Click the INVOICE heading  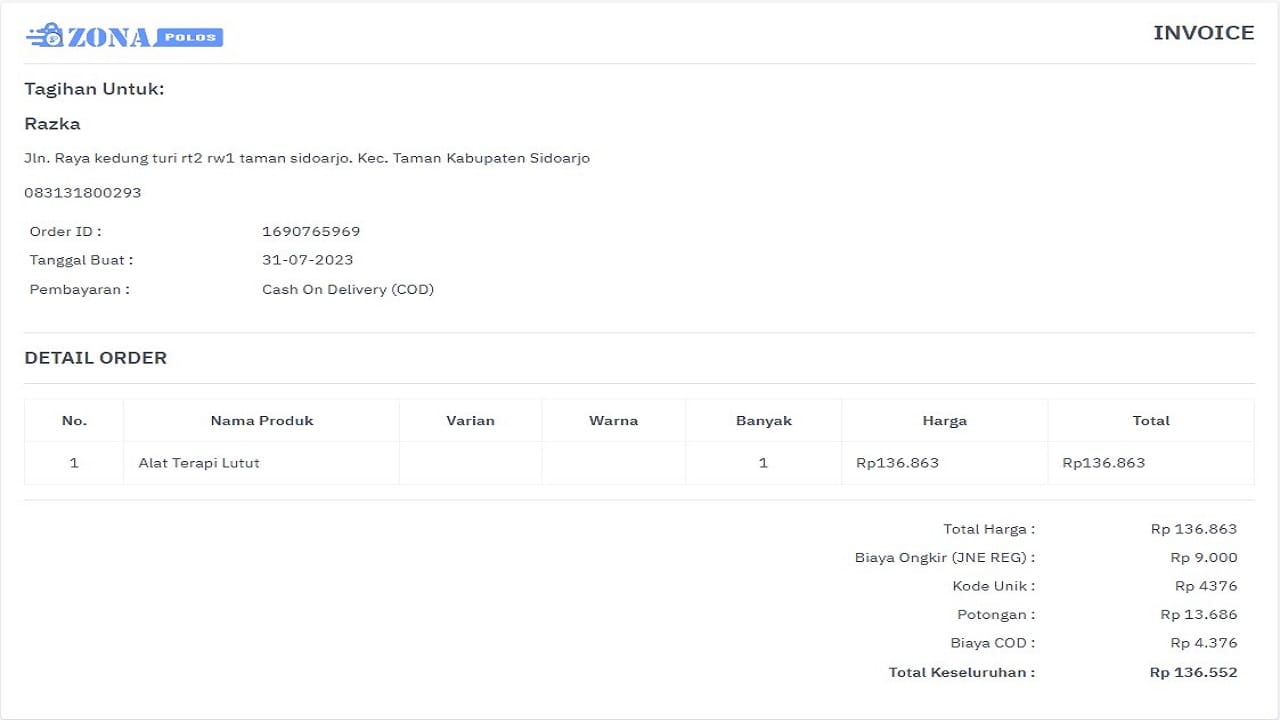(1203, 33)
